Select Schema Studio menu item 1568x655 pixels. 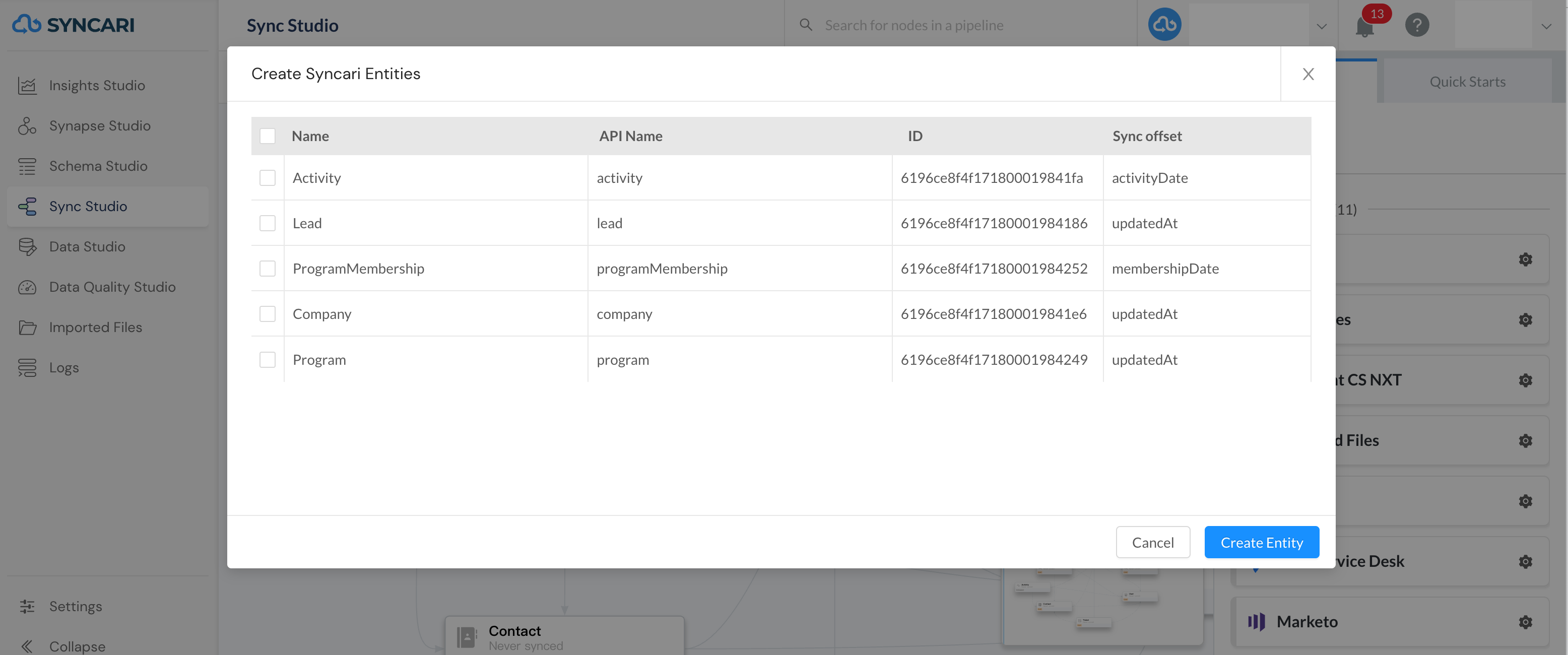[108, 166]
